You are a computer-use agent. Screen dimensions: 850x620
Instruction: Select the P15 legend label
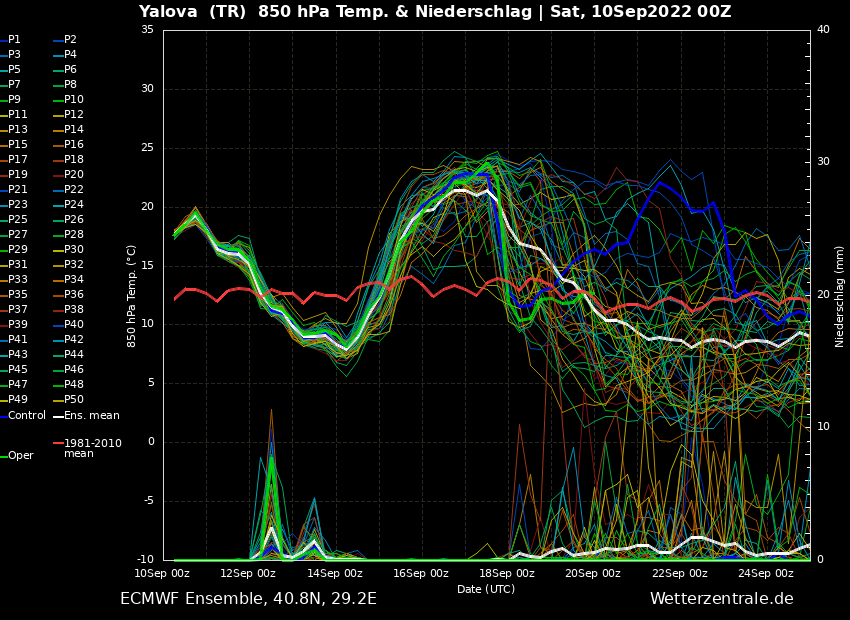17,144
